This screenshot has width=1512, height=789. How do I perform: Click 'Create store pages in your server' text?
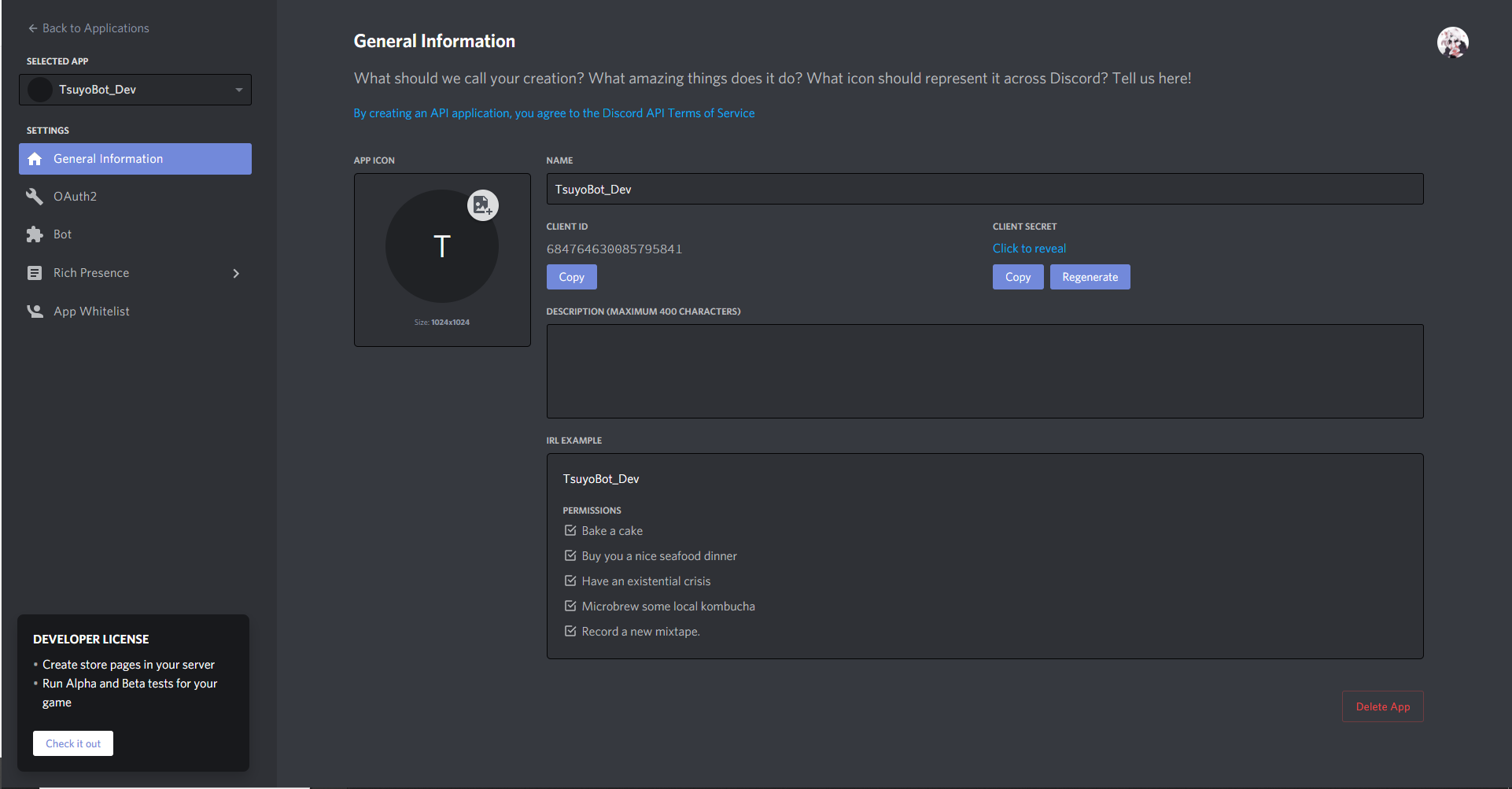[x=128, y=665]
